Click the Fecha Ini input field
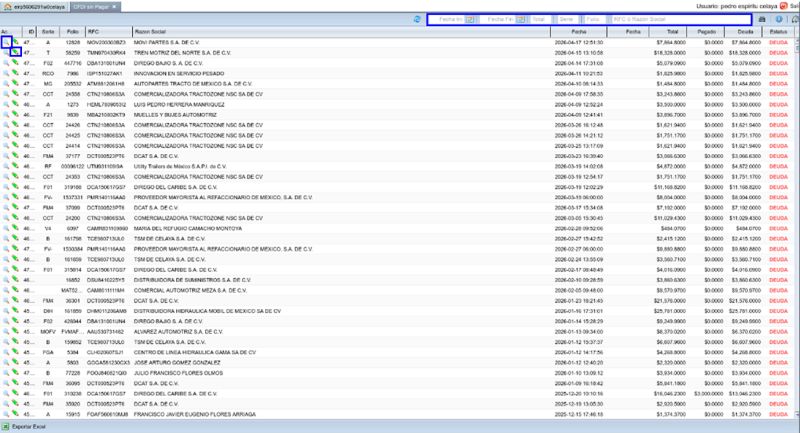This screenshot has width=800, height=433. click(x=447, y=19)
